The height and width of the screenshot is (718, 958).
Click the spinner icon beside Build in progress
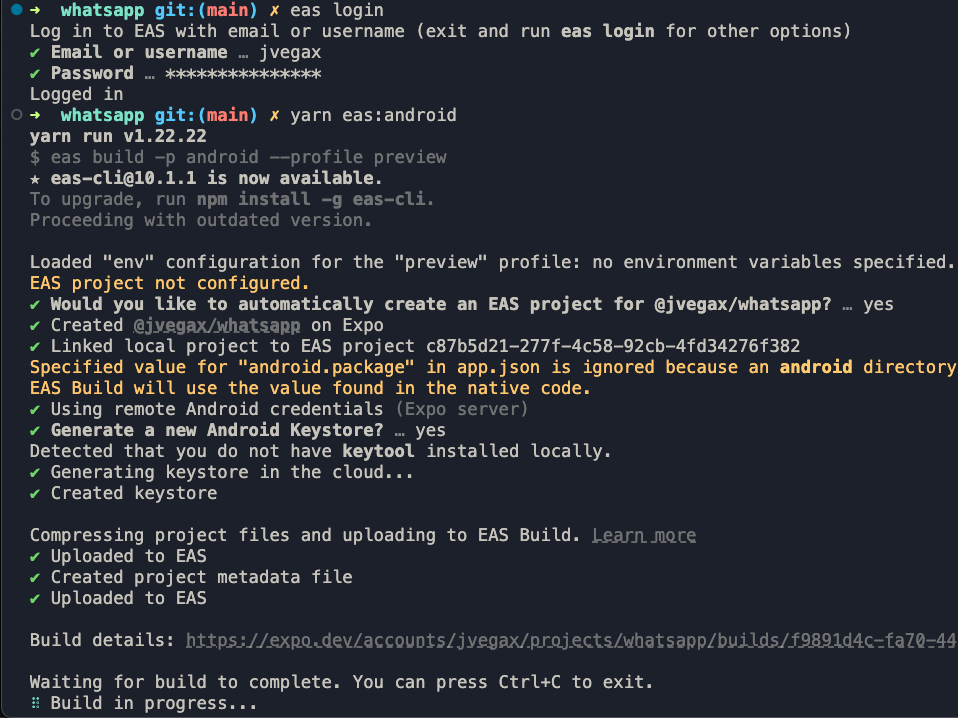pos(36,703)
